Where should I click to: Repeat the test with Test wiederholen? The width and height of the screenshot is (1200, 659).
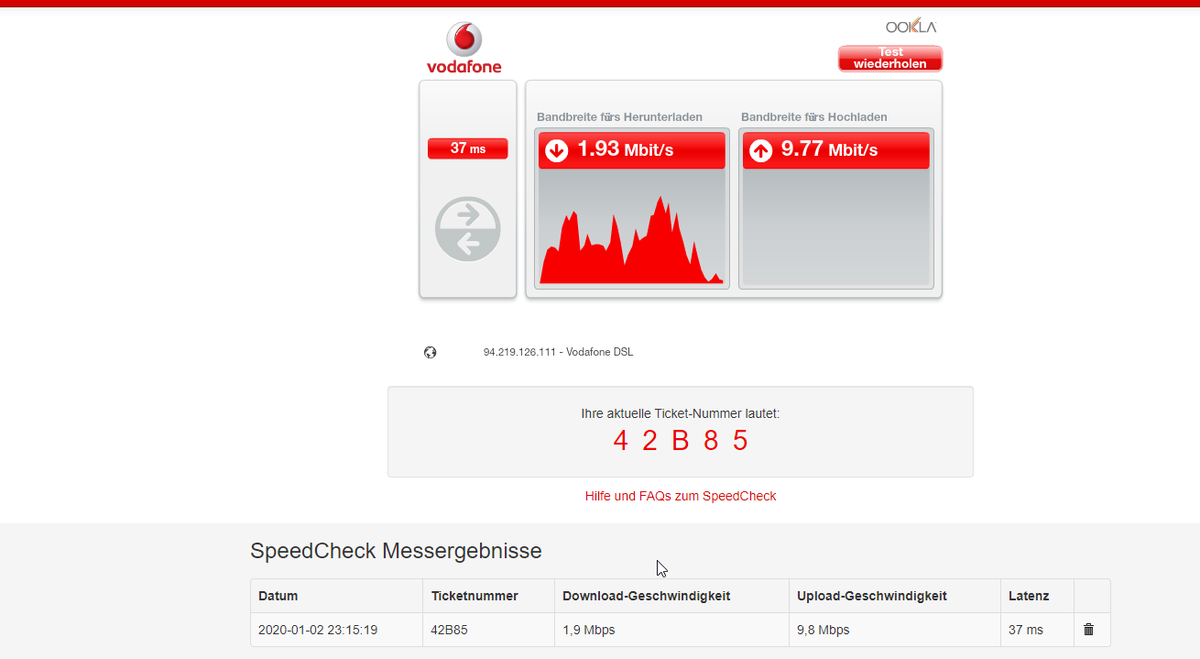click(890, 58)
